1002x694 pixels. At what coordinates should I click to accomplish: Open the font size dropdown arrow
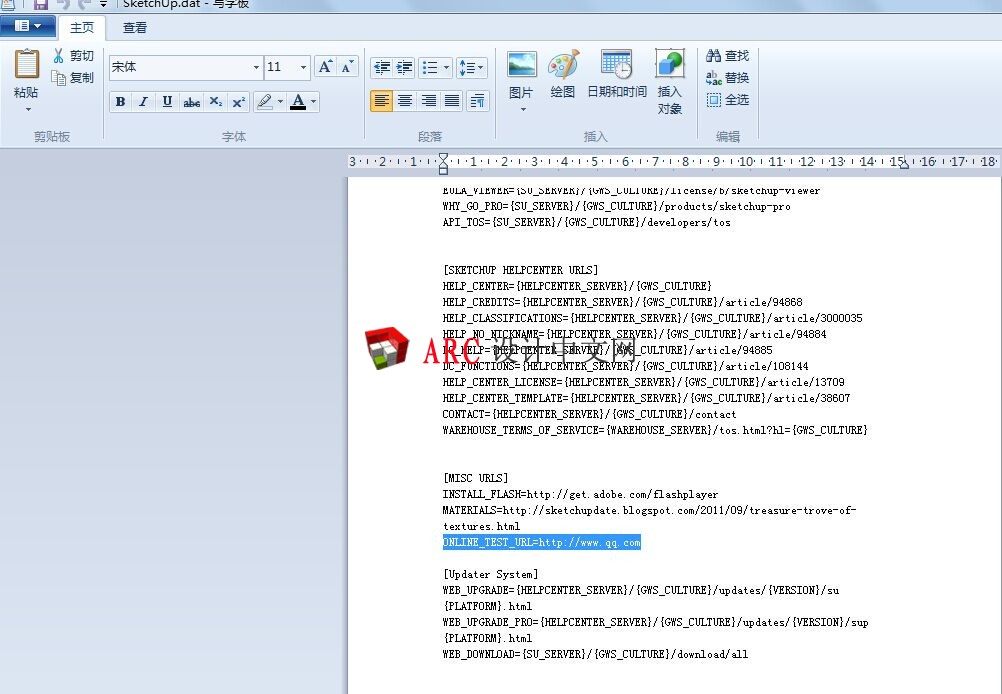304,67
